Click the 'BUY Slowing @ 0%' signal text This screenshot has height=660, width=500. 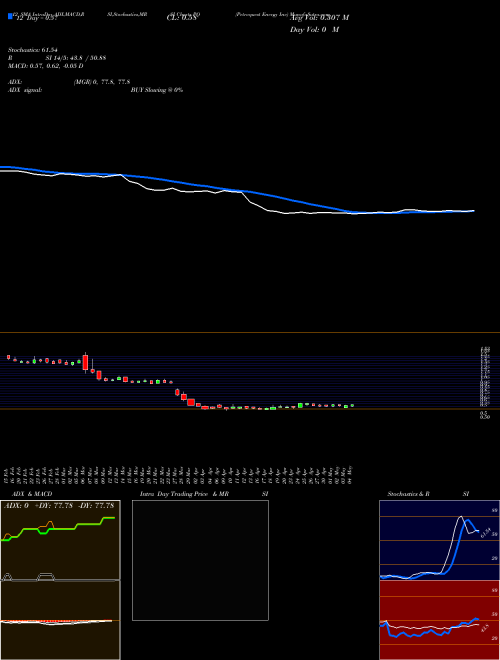coord(157,90)
